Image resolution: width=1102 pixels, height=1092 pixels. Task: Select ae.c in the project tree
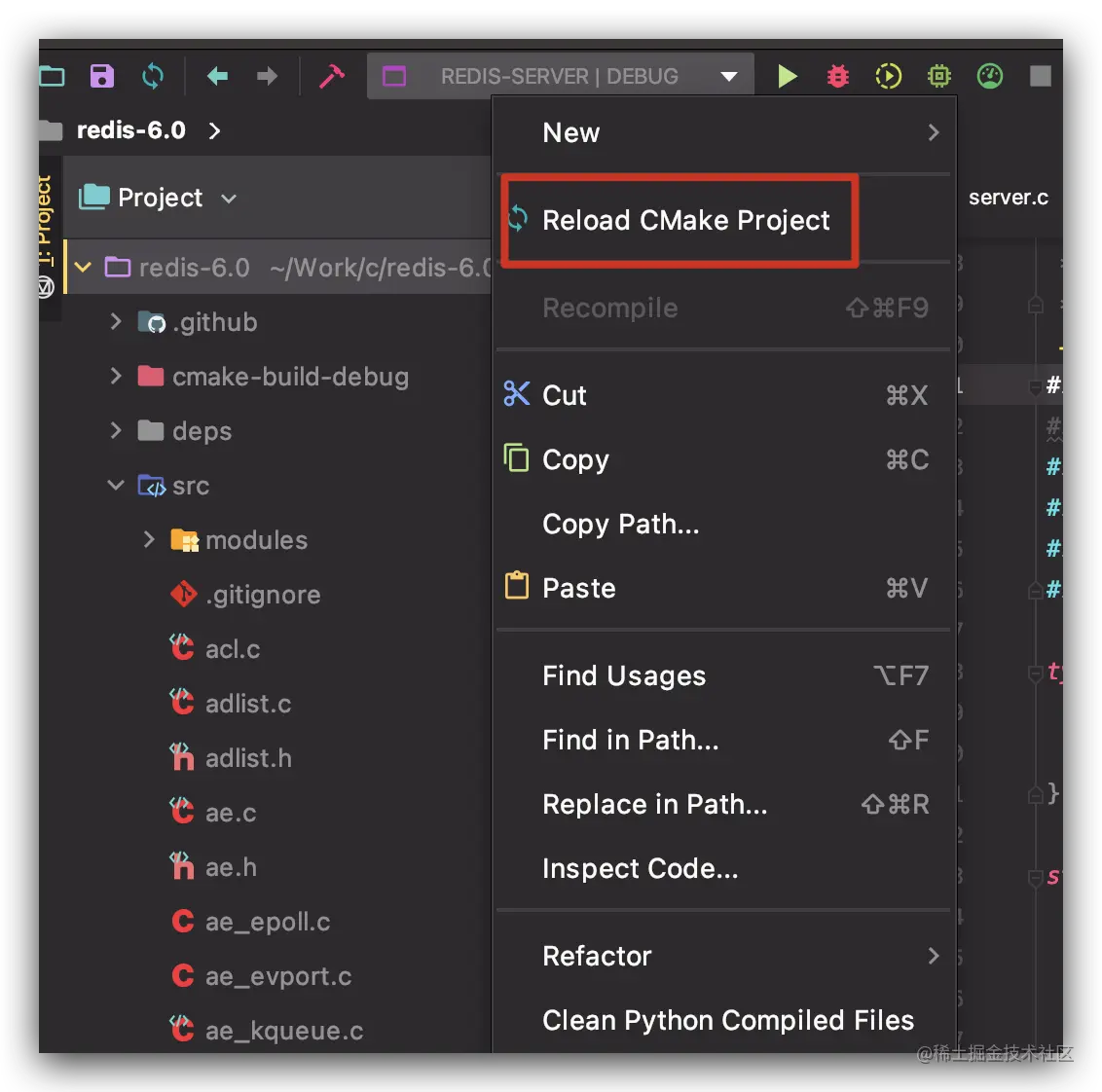230,813
